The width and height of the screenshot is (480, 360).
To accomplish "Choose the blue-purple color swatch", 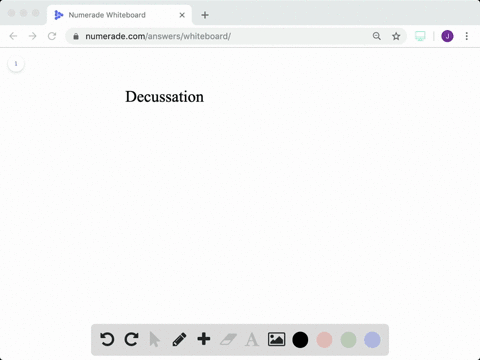I will point(372,340).
